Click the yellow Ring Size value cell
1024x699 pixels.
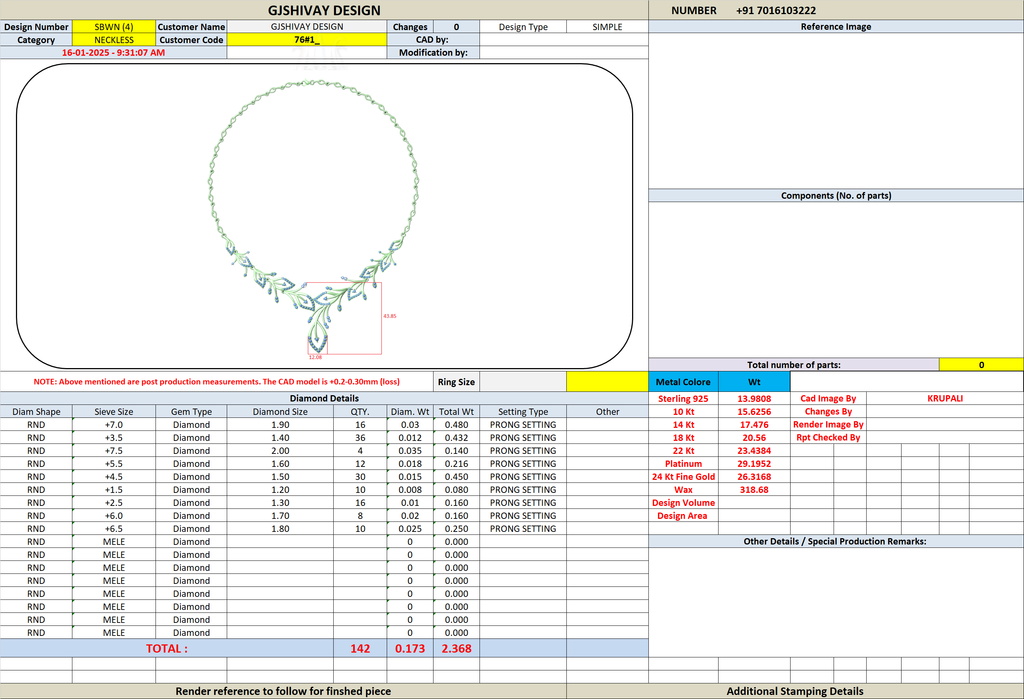pyautogui.click(x=607, y=382)
